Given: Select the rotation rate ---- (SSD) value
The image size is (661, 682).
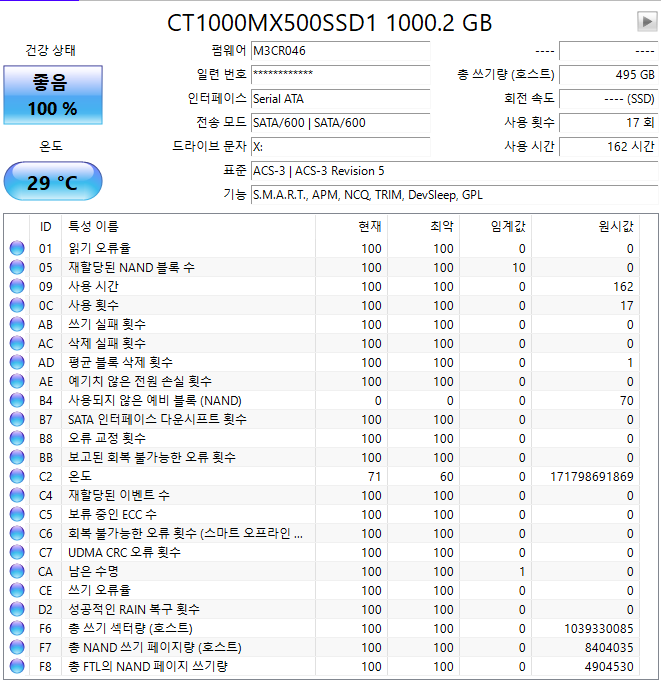Looking at the screenshot, I should click(x=608, y=99).
